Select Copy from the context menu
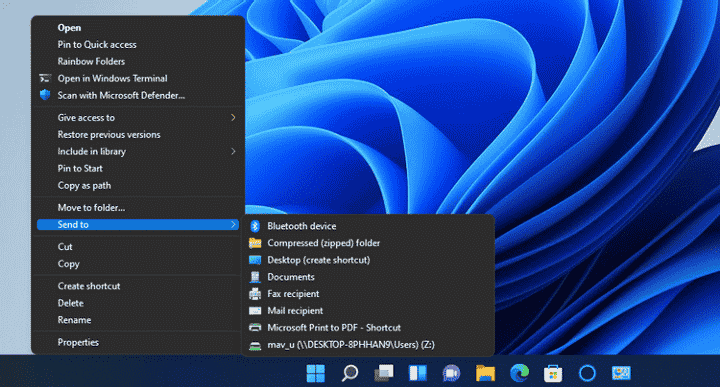Screen dimensions: 720x387 pyautogui.click(x=68, y=264)
